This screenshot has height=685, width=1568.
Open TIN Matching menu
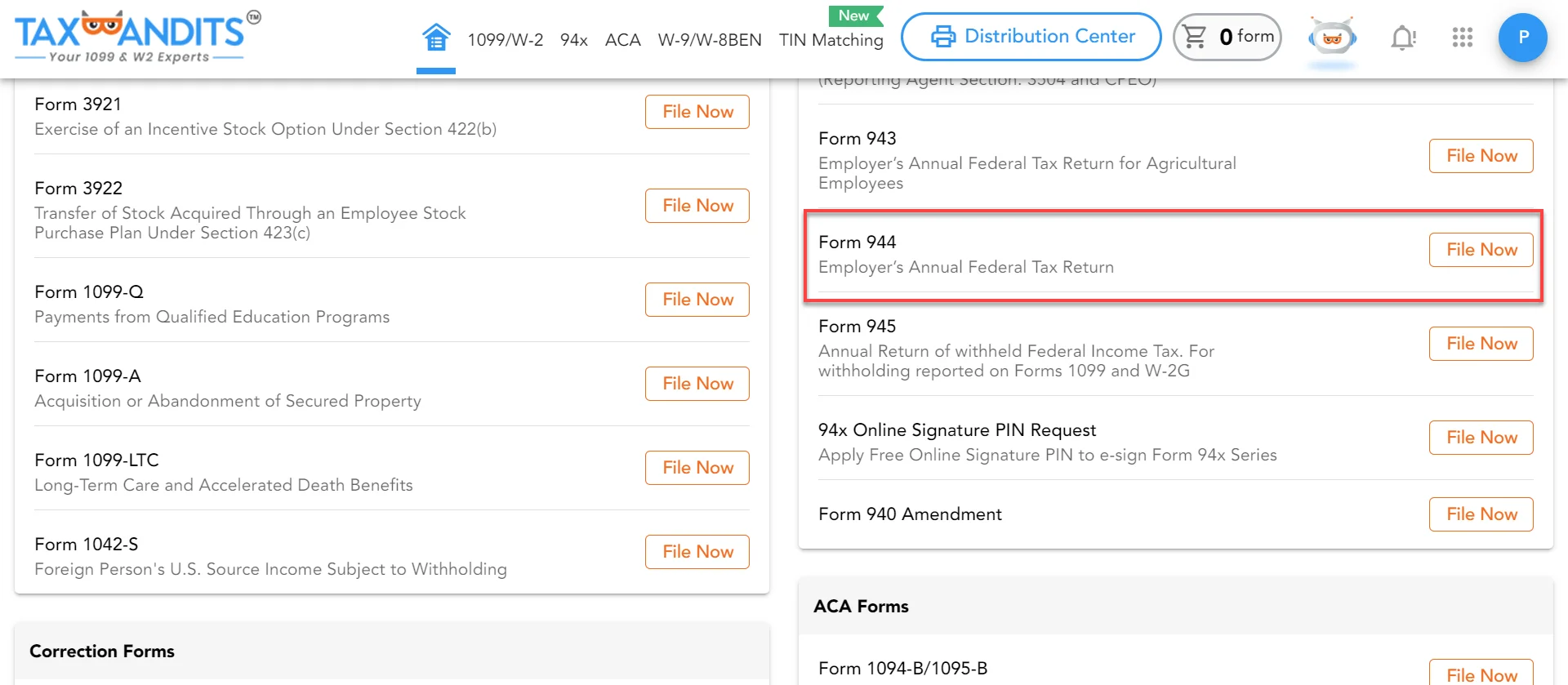[831, 40]
